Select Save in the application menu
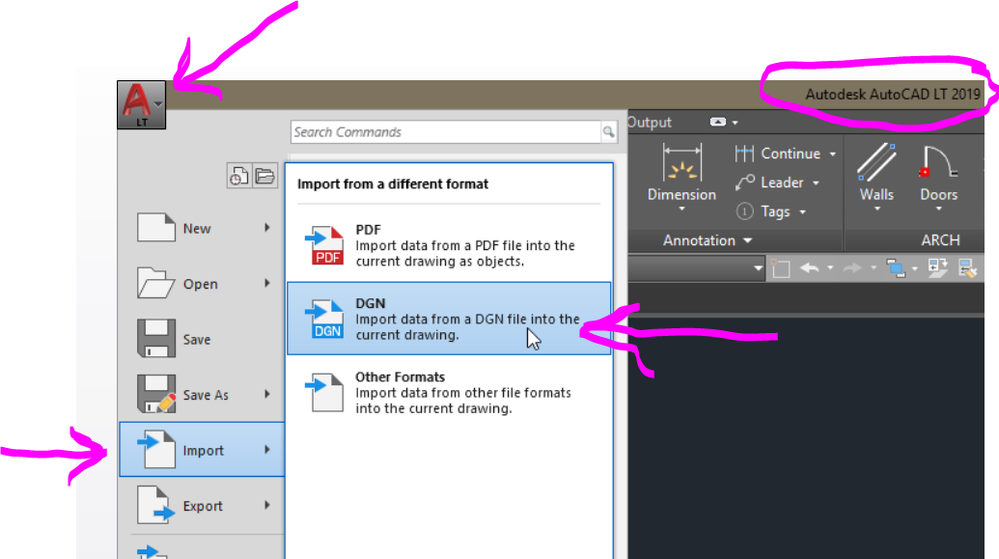The height and width of the screenshot is (559, 999). (x=201, y=339)
